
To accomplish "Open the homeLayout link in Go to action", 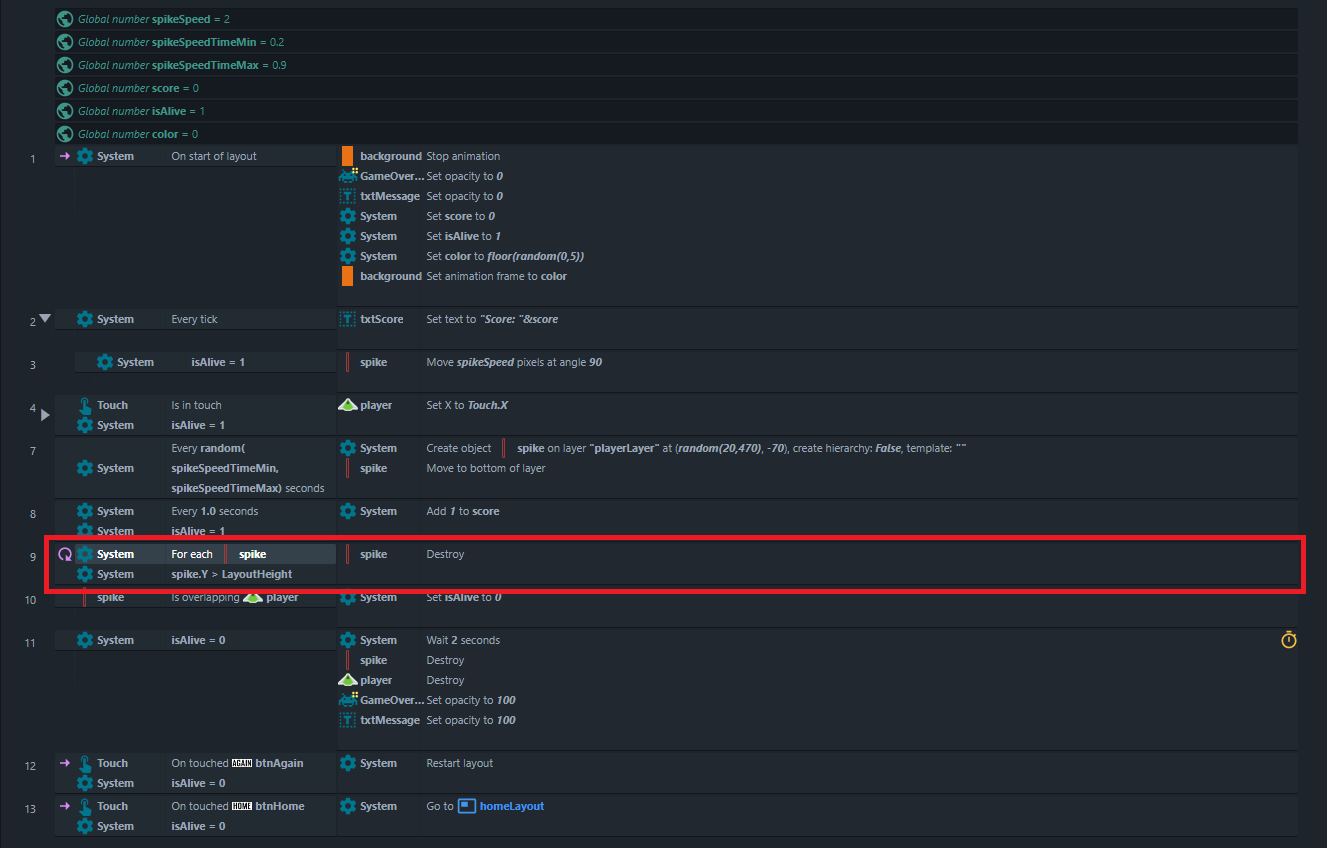I will (x=512, y=806).
